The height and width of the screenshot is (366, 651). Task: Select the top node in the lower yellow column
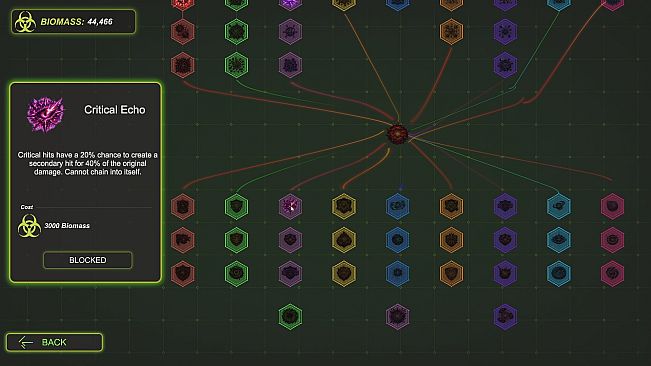[x=344, y=206]
